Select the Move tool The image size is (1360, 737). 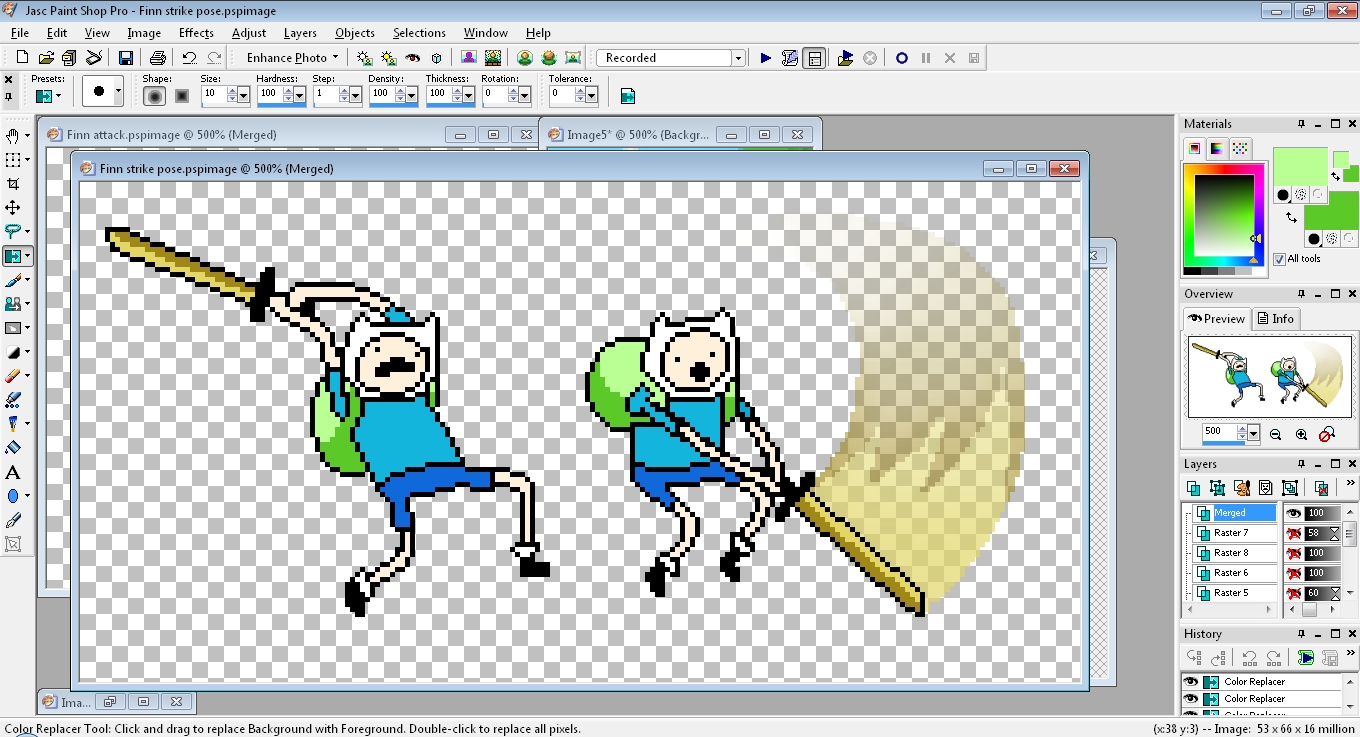pos(13,207)
